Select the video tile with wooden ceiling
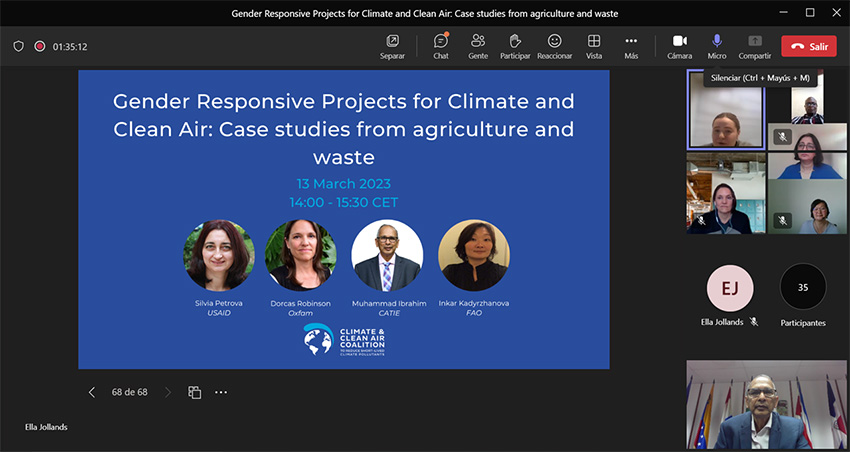Screen dimensions: 850x452 pyautogui.click(x=726, y=193)
